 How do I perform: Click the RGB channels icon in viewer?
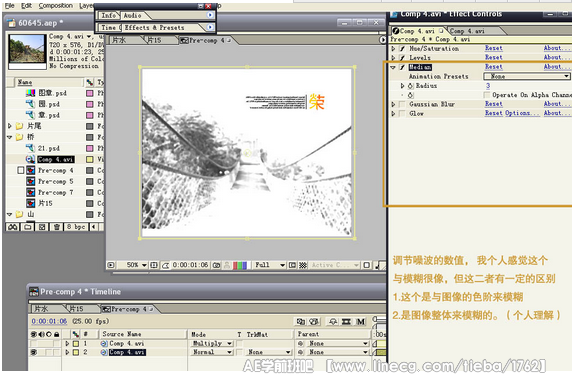point(240,265)
